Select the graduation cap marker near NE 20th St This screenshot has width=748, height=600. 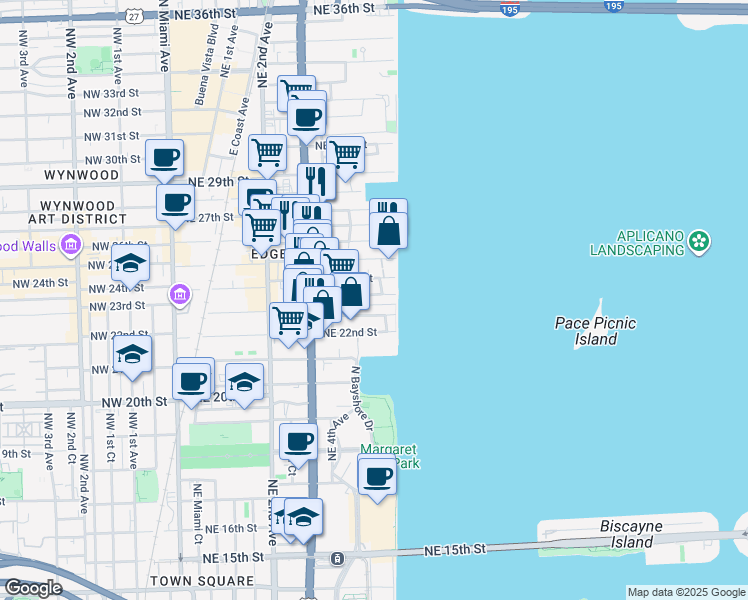coord(244,385)
